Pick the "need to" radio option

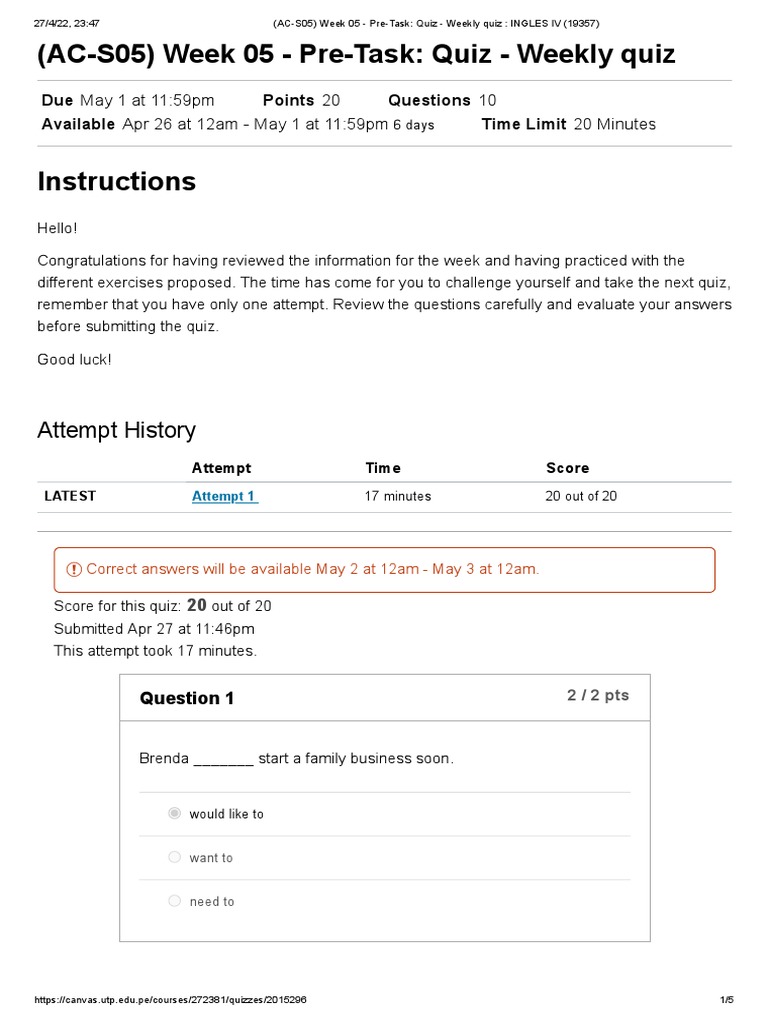[x=175, y=901]
